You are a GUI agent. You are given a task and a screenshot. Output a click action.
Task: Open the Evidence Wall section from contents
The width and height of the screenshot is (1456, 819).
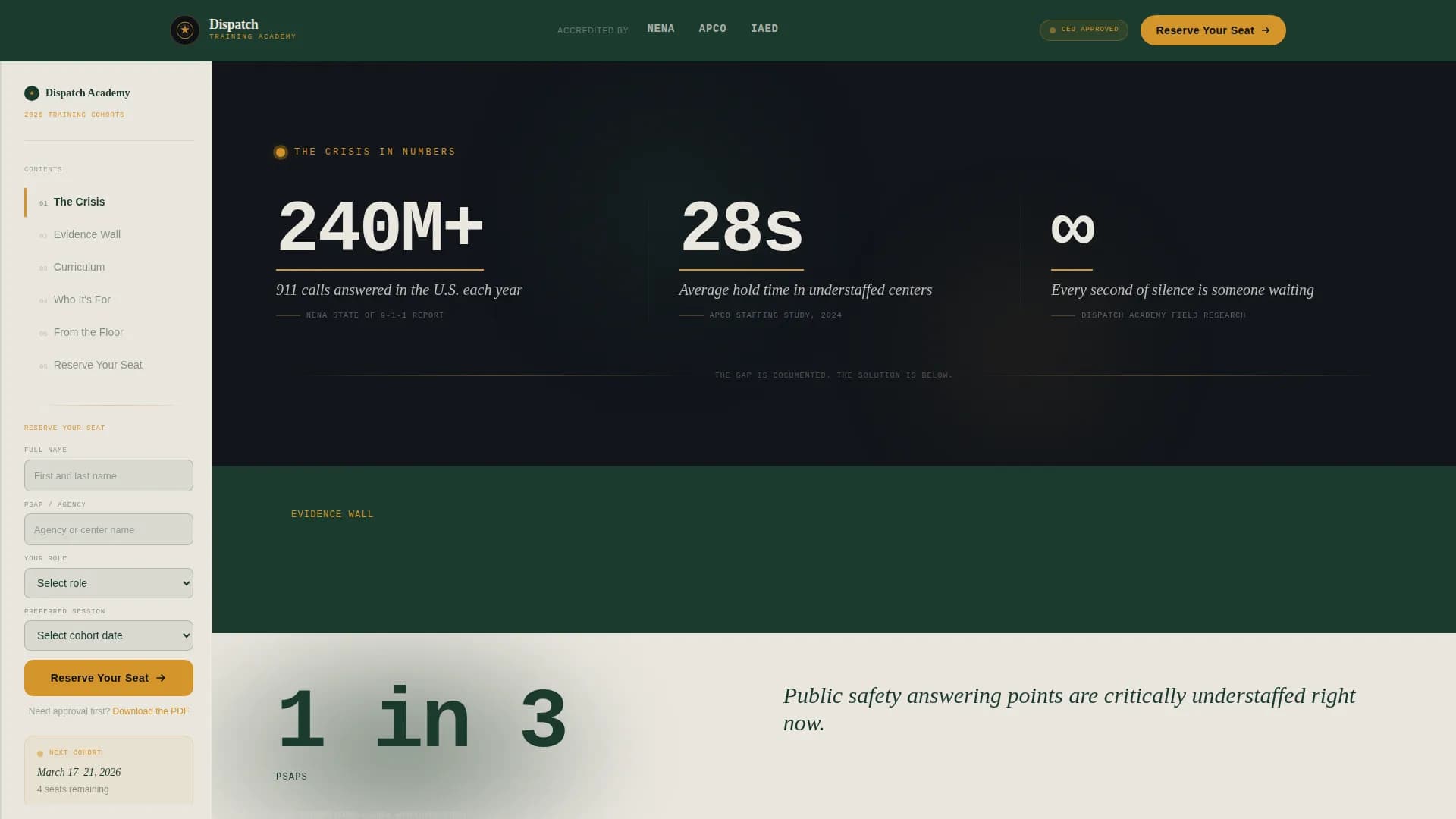click(x=86, y=234)
